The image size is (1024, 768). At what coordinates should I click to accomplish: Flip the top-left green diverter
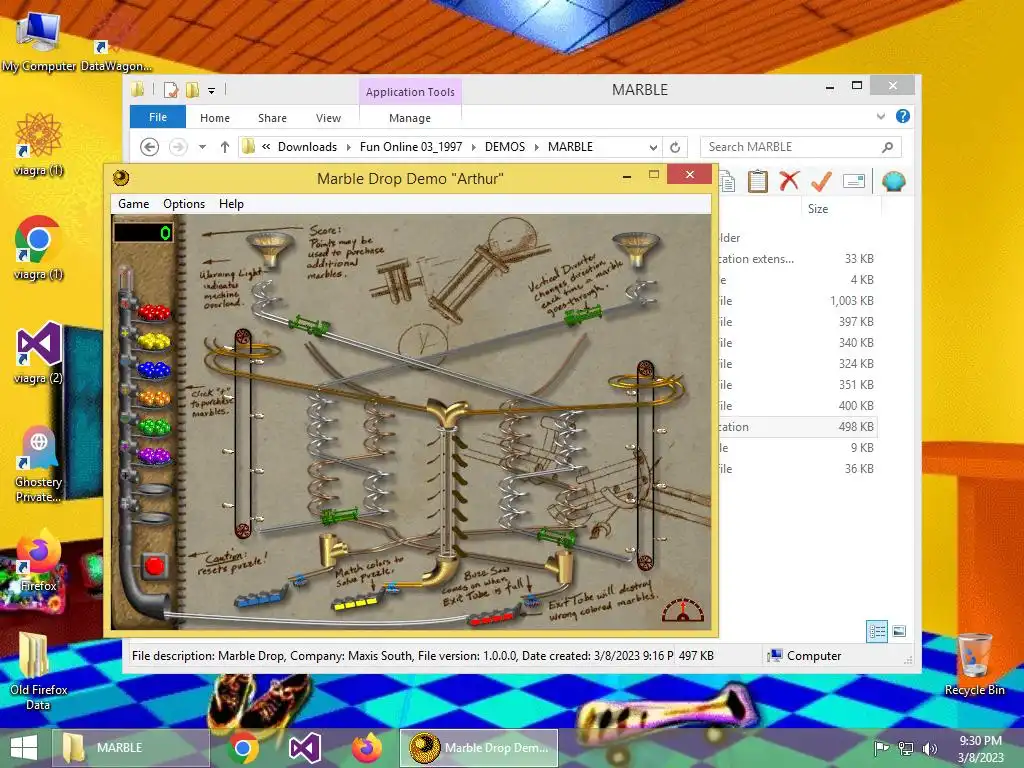coord(309,325)
